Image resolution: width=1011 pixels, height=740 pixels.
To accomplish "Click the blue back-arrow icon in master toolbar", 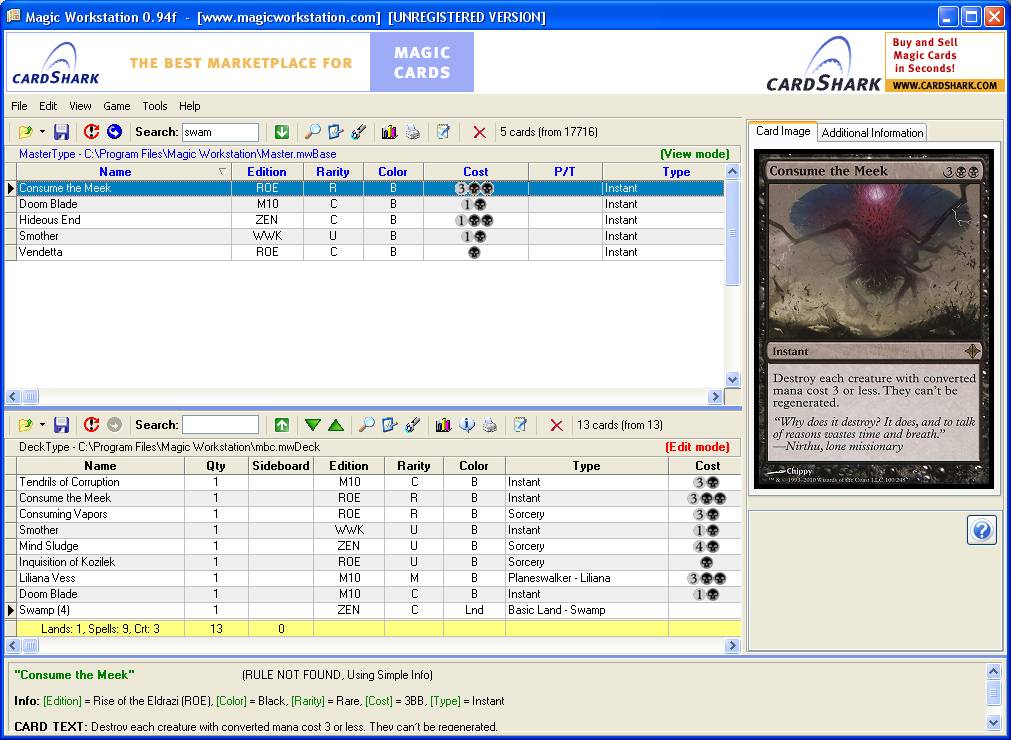I will [x=114, y=132].
